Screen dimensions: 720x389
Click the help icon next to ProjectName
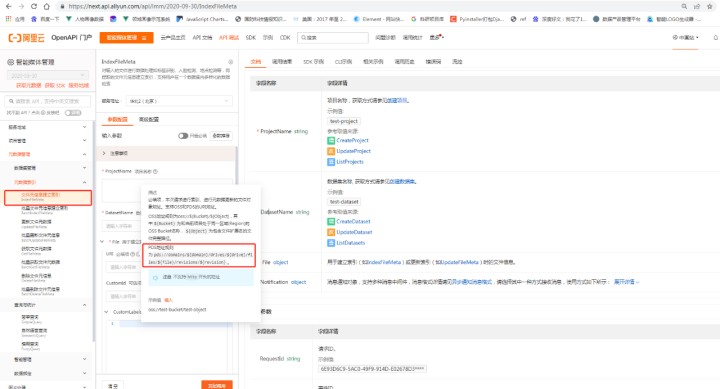[x=155, y=171]
